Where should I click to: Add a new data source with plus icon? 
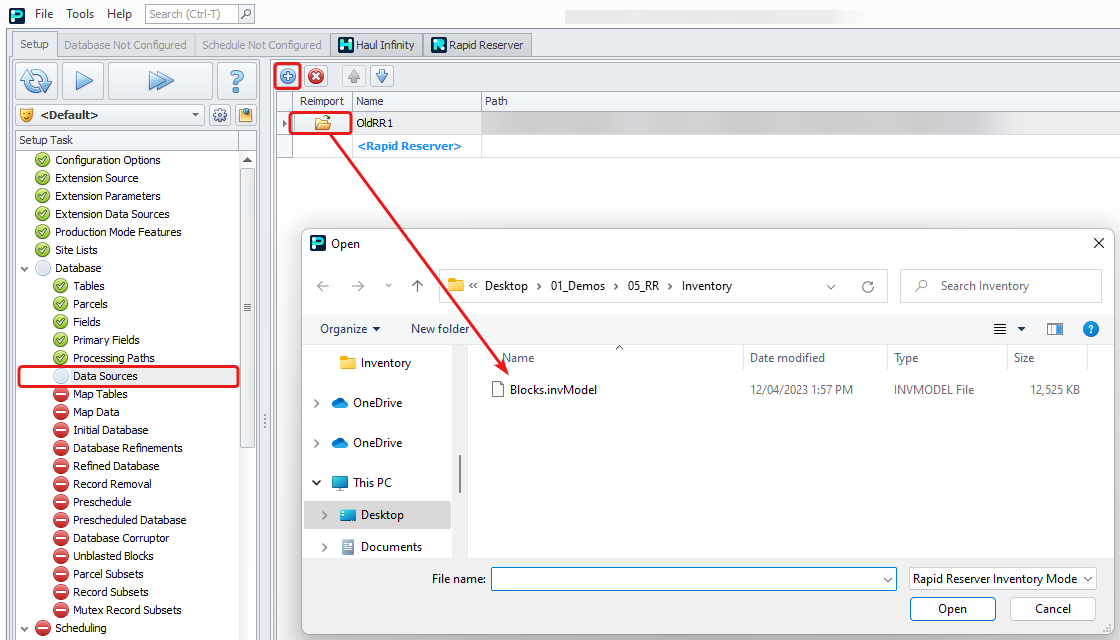point(288,76)
